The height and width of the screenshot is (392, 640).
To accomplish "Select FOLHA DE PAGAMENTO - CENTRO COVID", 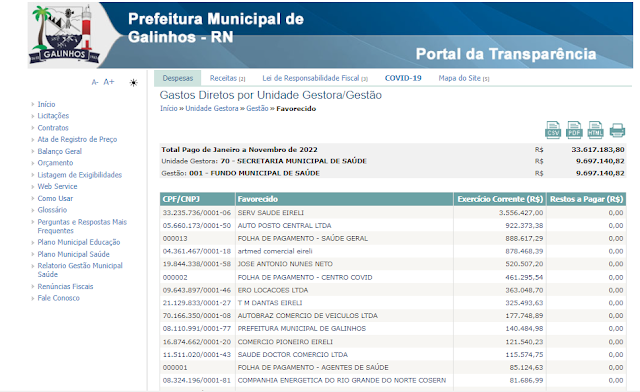I will [x=393, y=277].
